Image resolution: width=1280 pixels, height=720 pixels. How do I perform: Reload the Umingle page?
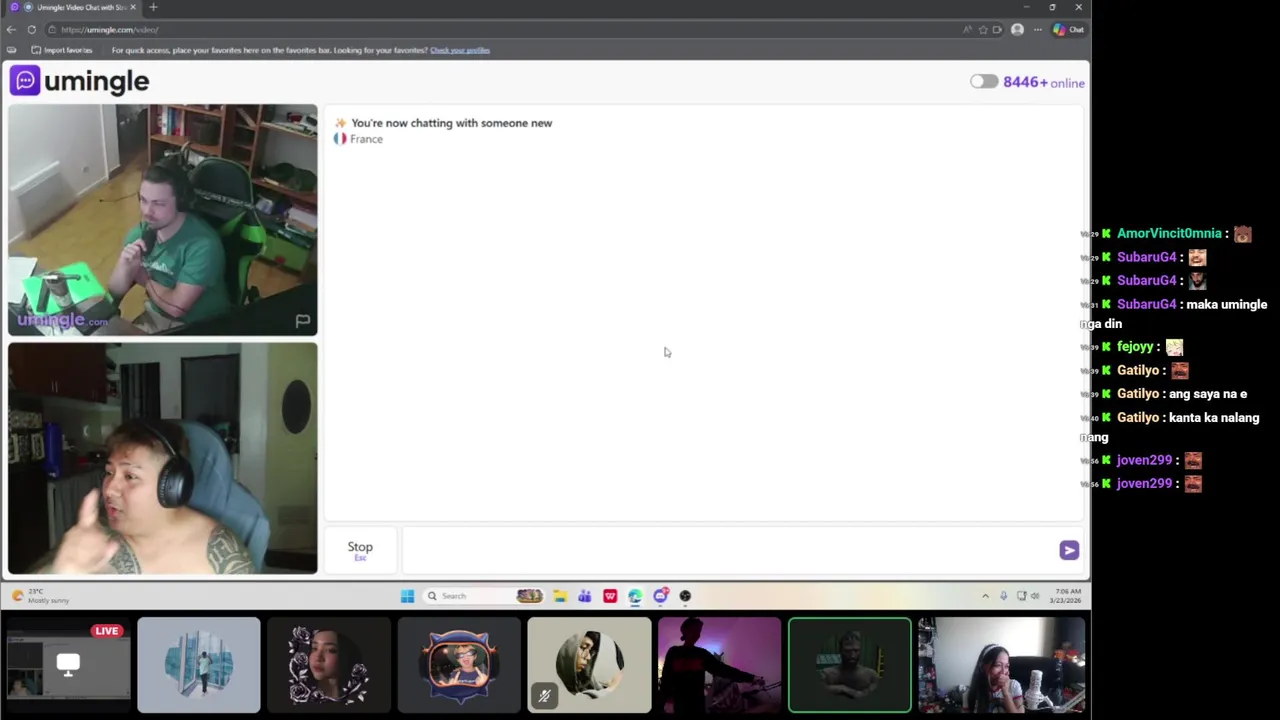coord(32,30)
